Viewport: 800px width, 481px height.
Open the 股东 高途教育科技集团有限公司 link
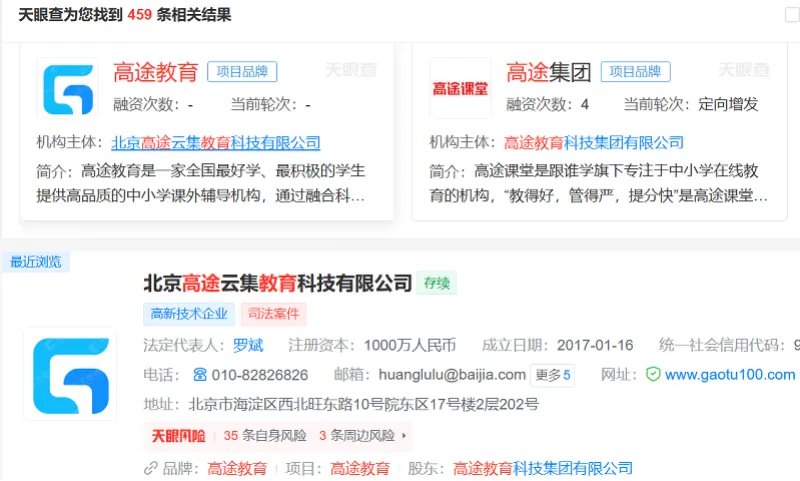(542, 468)
